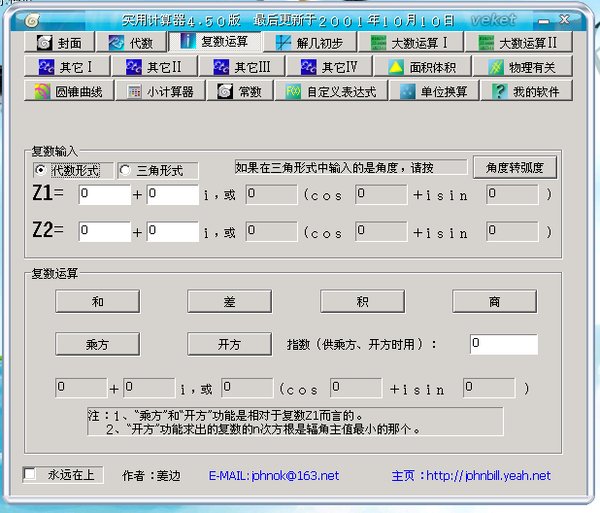Click the 单位换算 icon
Screen dimensions: 600x513
407,91
